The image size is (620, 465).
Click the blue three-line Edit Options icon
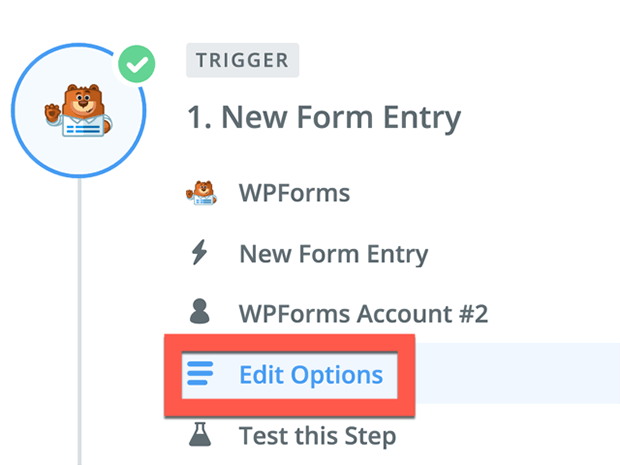click(200, 373)
